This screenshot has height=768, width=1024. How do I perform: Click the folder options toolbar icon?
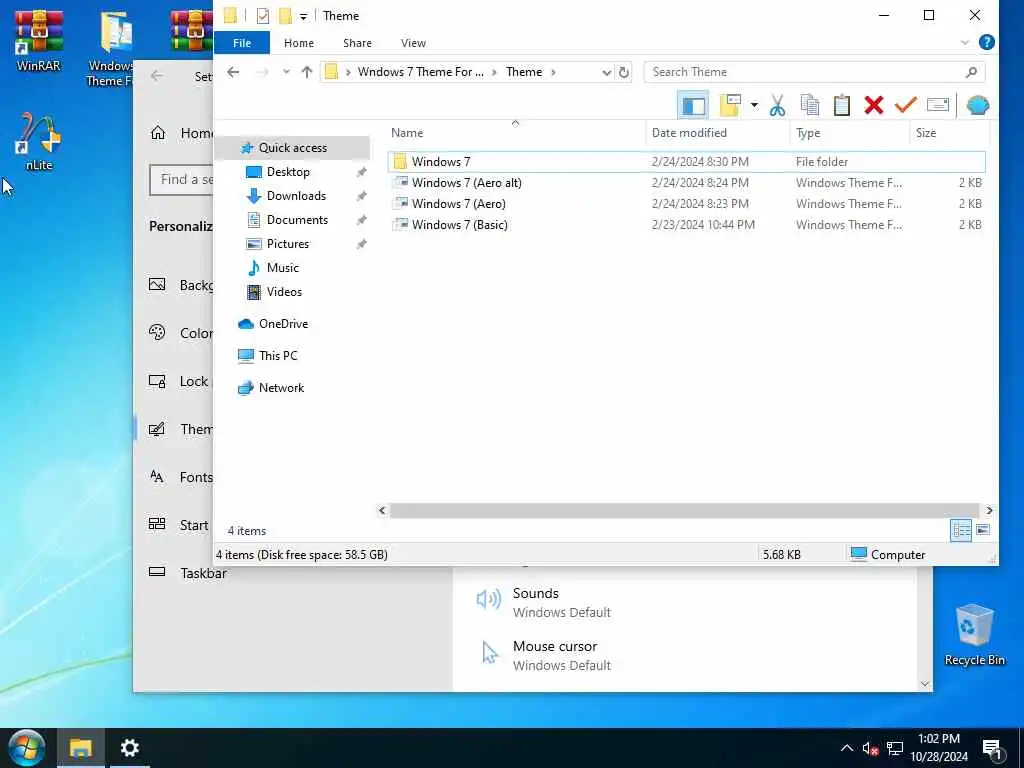pyautogui.click(x=730, y=105)
